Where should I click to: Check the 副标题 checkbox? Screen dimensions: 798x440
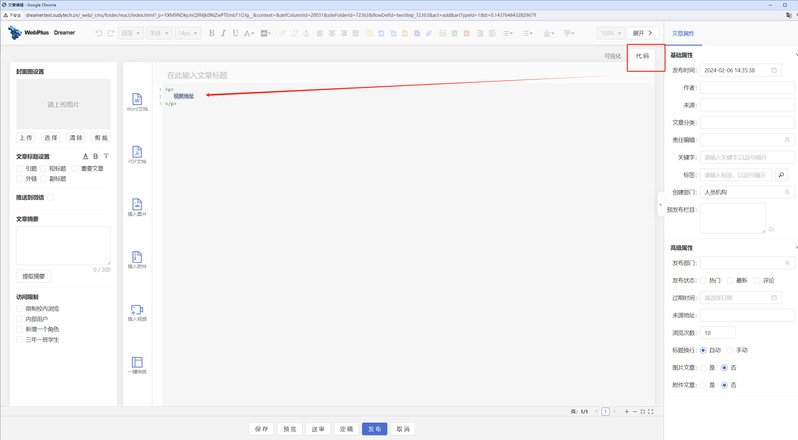[43, 179]
